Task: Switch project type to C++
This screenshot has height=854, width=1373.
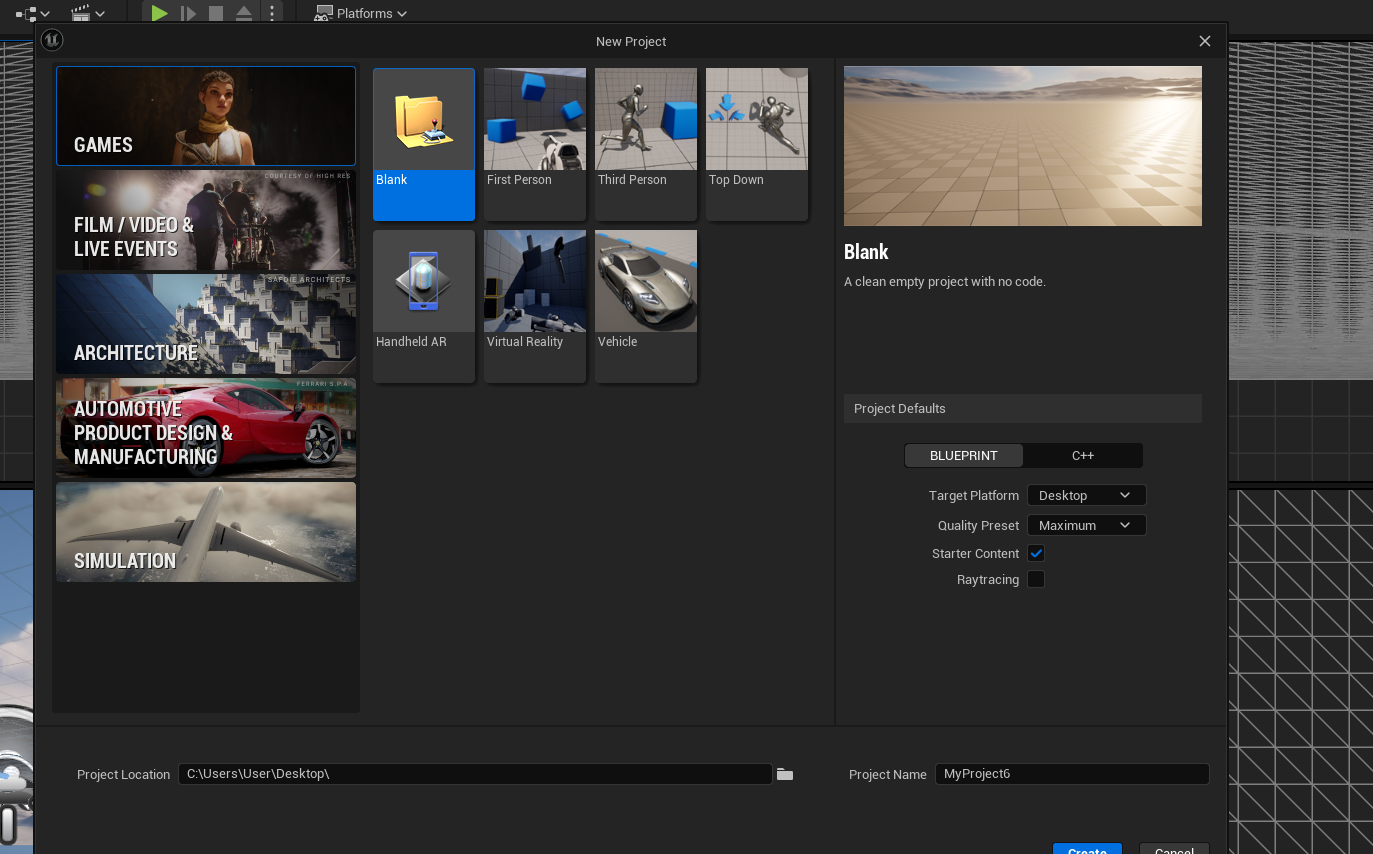Action: [1083, 455]
